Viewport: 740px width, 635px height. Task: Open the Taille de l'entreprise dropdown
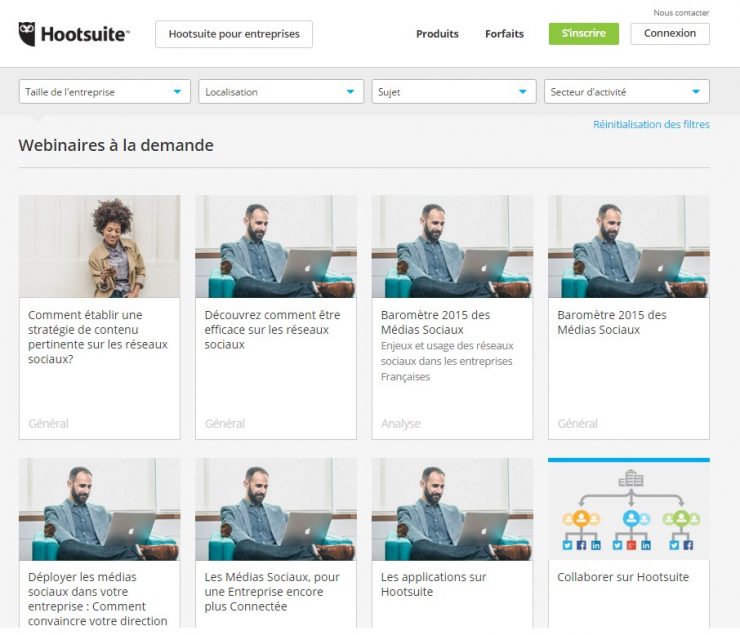(104, 92)
